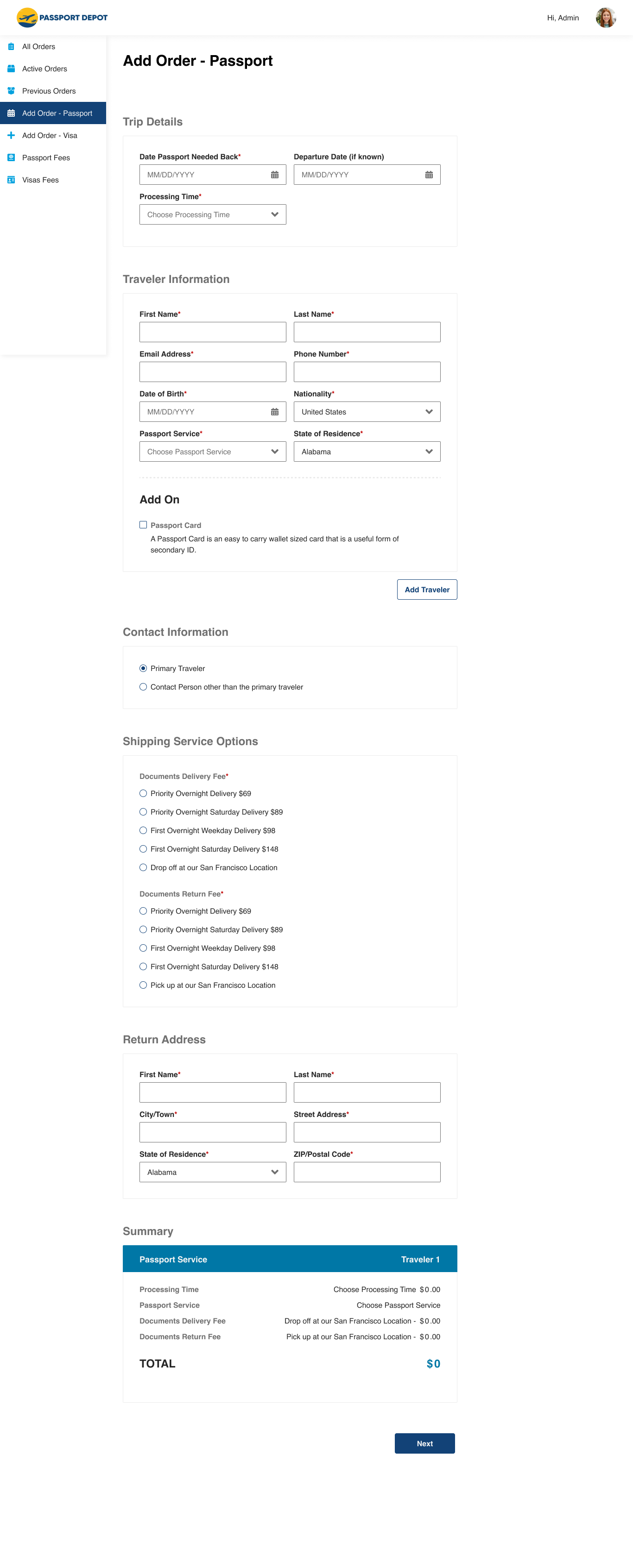Enable the Passport Card add-on checkbox

[x=143, y=525]
